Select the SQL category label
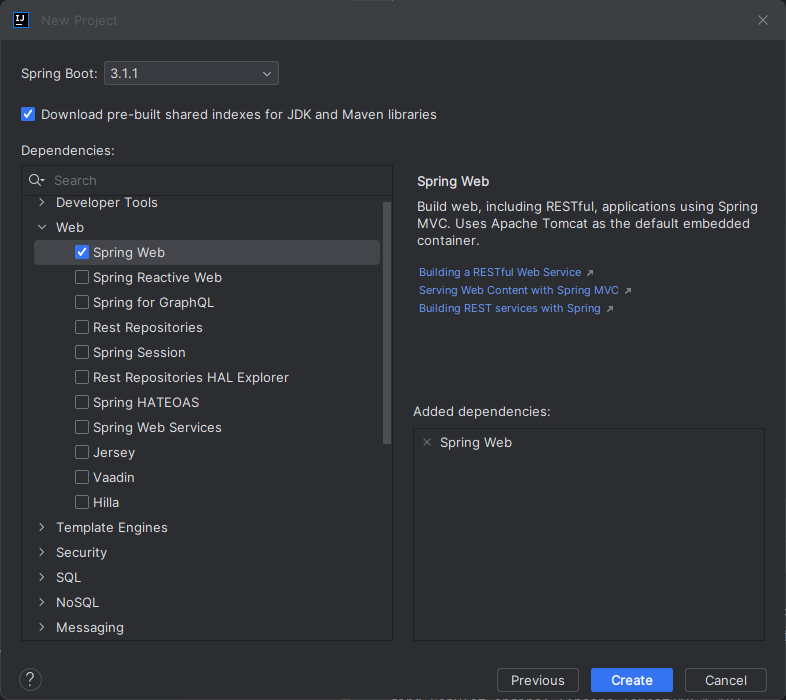786x700 pixels. [68, 578]
